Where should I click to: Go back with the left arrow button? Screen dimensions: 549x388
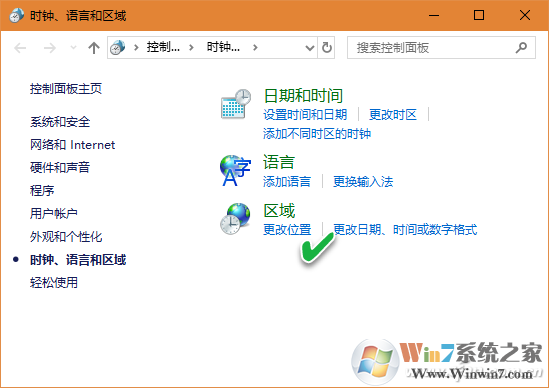pyautogui.click(x=20, y=48)
